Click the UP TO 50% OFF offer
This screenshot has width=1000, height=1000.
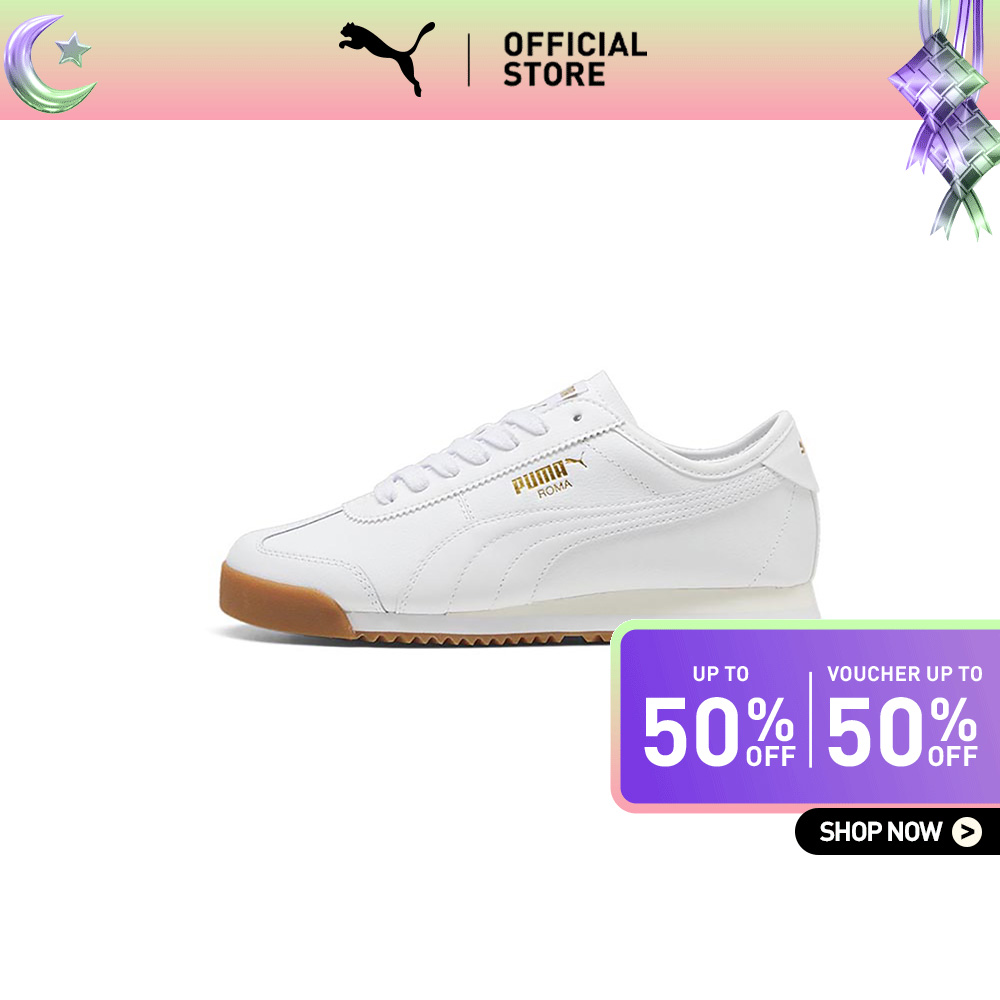tap(719, 716)
